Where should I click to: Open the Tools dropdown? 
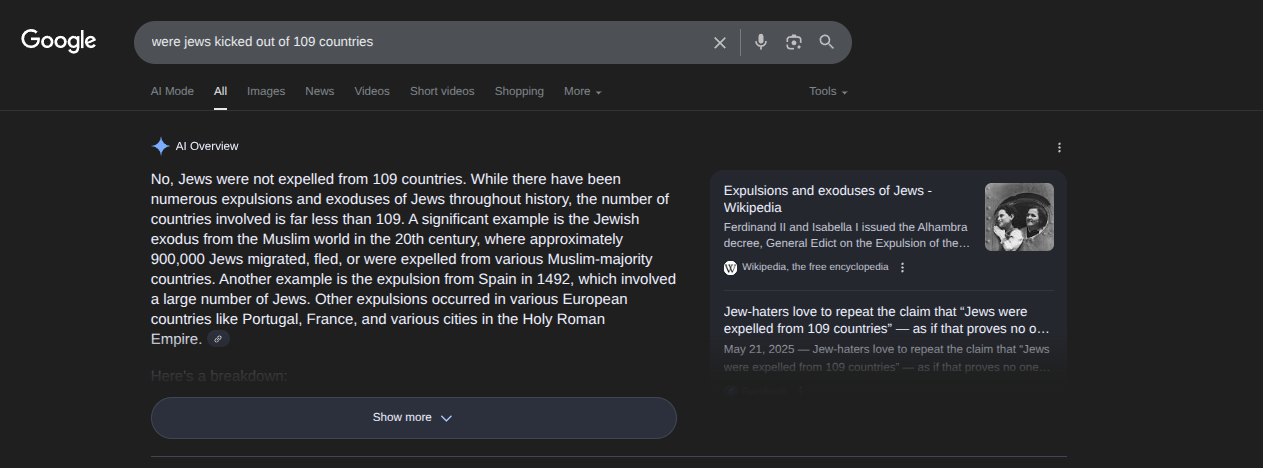[828, 91]
